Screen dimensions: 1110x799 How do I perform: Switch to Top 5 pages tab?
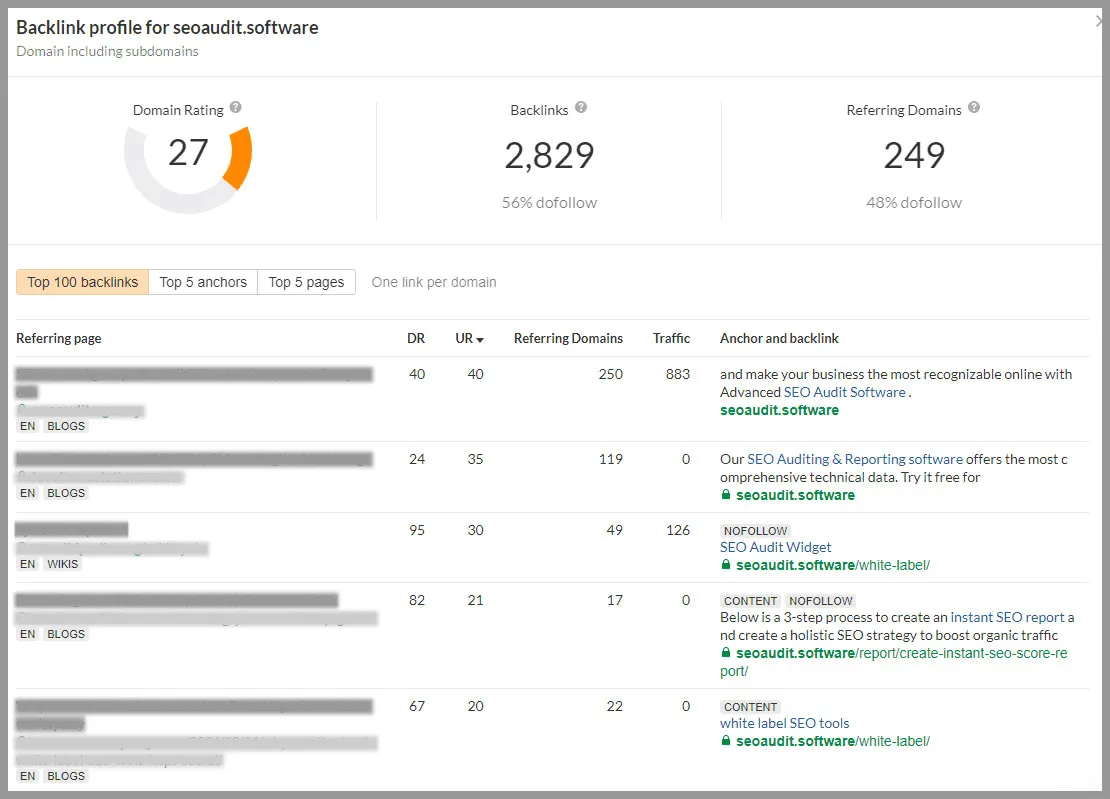tap(307, 282)
